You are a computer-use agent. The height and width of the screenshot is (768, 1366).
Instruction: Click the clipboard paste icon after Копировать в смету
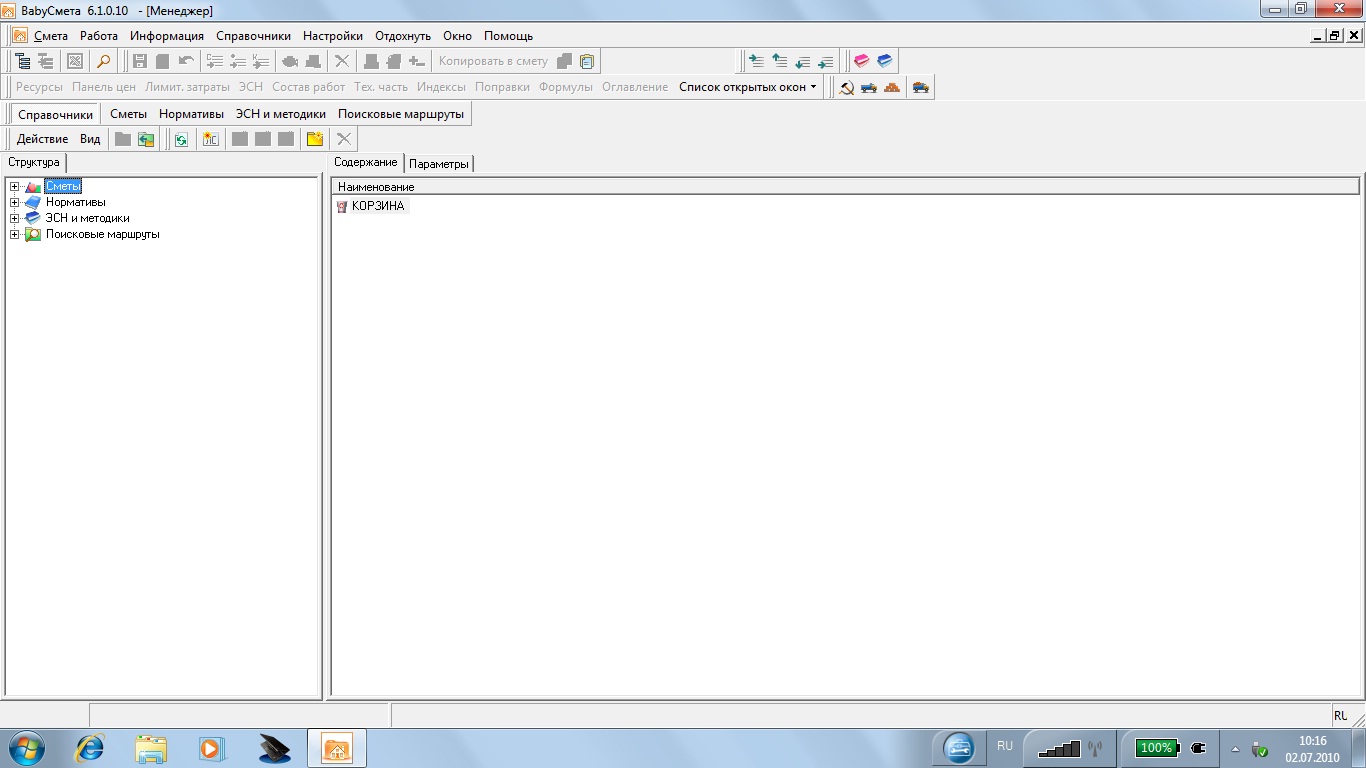pos(587,61)
